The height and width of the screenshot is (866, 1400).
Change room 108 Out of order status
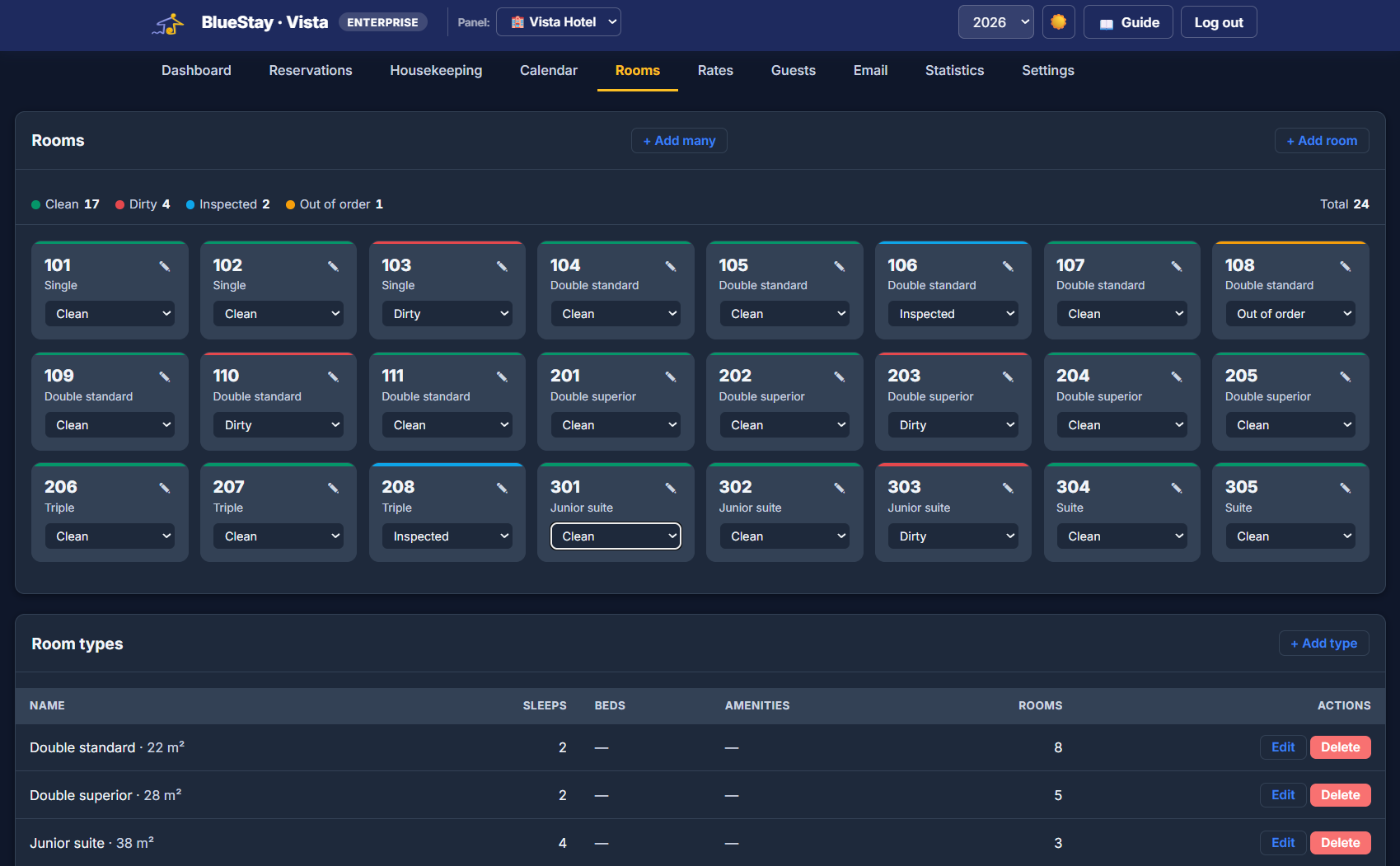pos(1290,314)
